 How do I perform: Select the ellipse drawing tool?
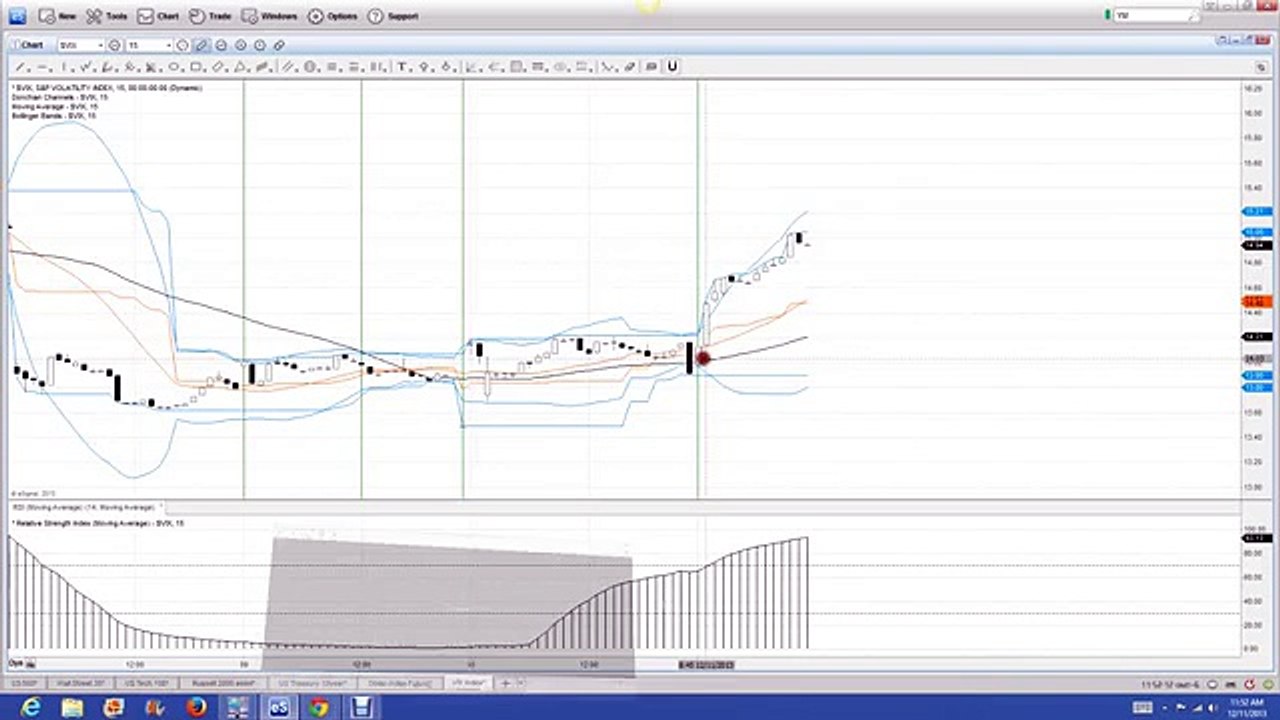174,67
